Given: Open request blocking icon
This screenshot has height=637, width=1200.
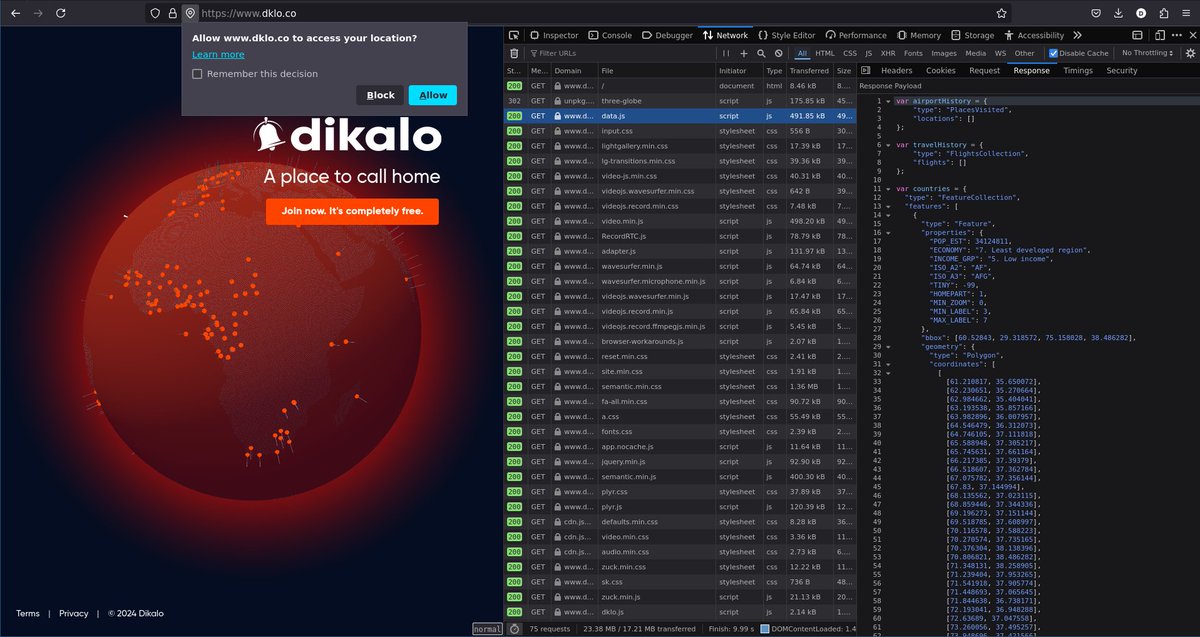Looking at the screenshot, I should (x=778, y=53).
